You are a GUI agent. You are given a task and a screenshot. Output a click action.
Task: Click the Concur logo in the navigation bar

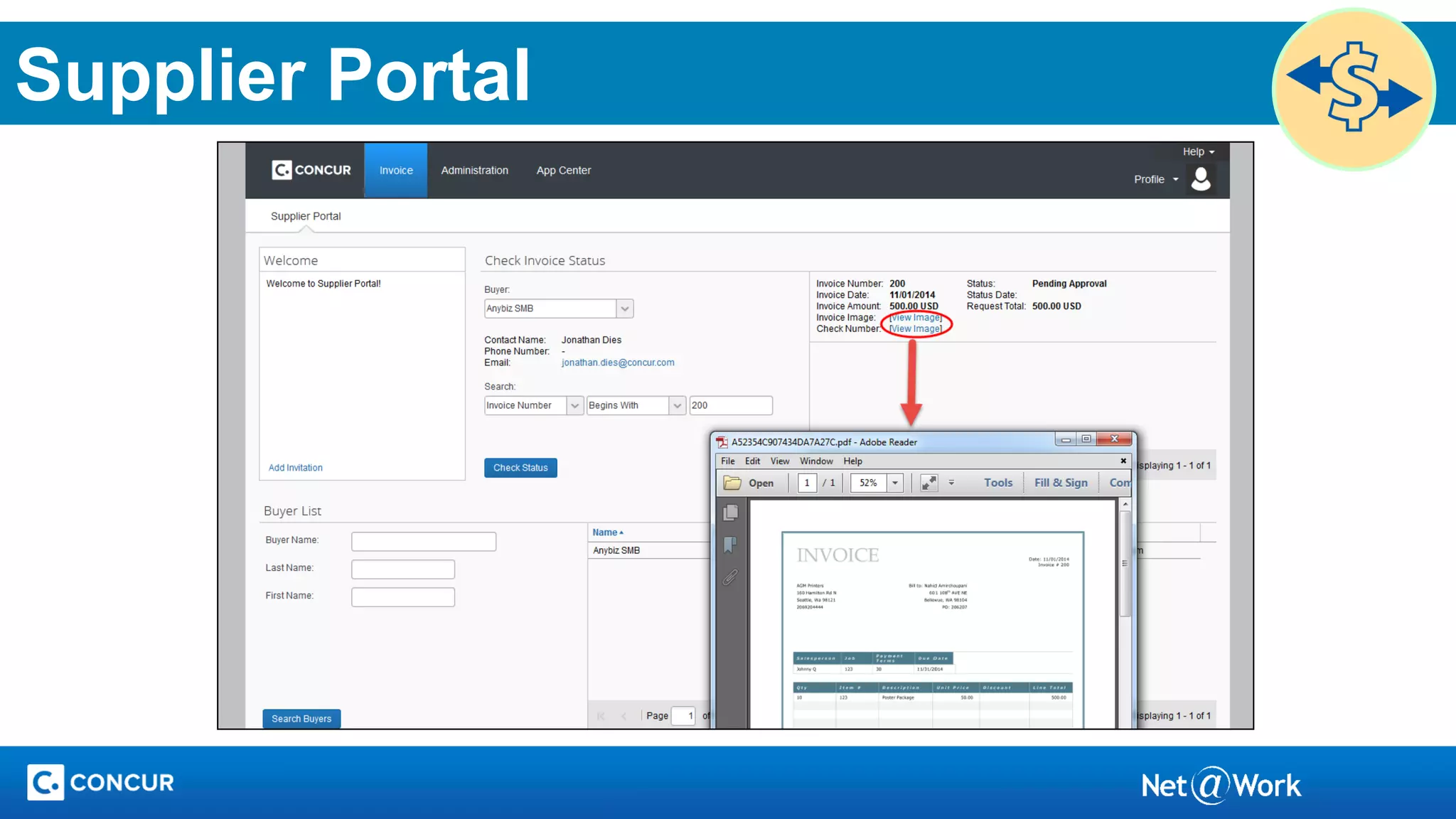click(x=311, y=170)
